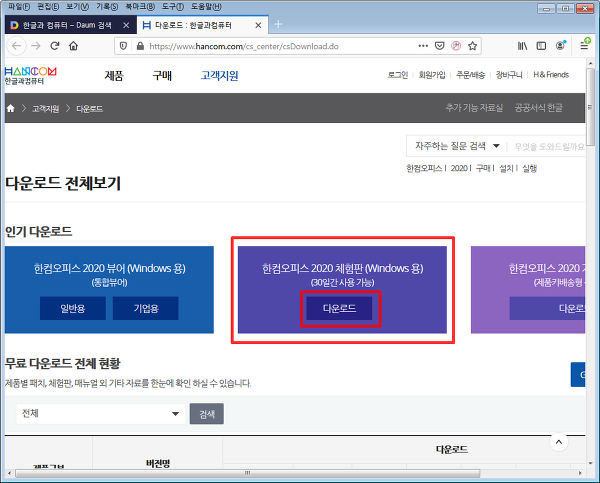
Task: Click the browser forward arrow
Action: click(x=36, y=46)
